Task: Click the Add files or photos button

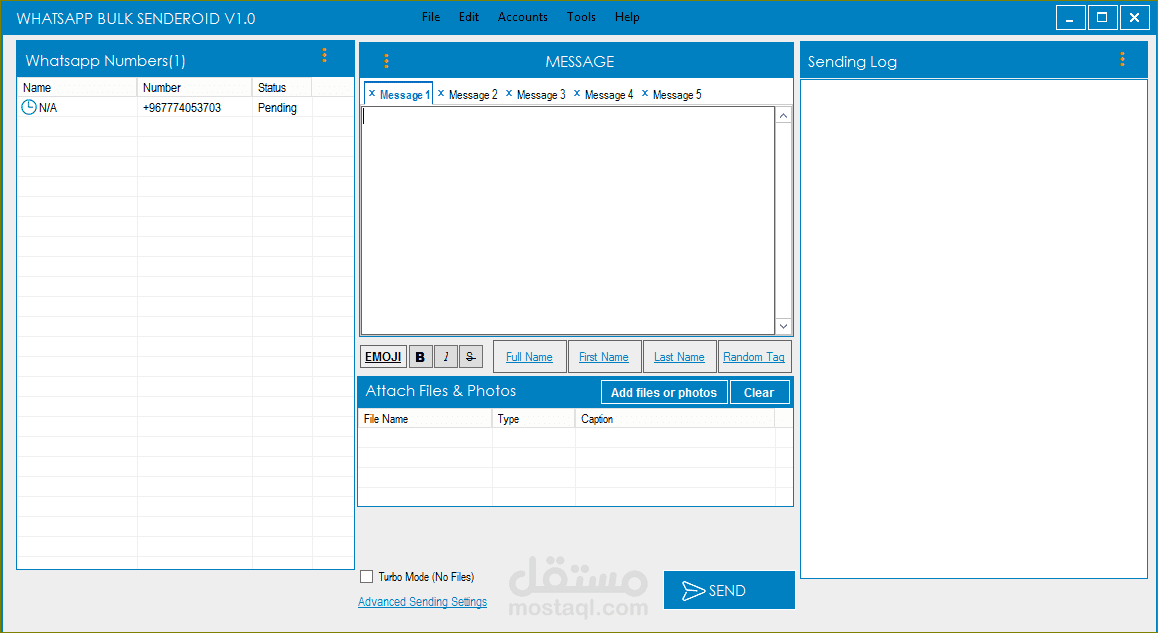Action: tap(664, 392)
